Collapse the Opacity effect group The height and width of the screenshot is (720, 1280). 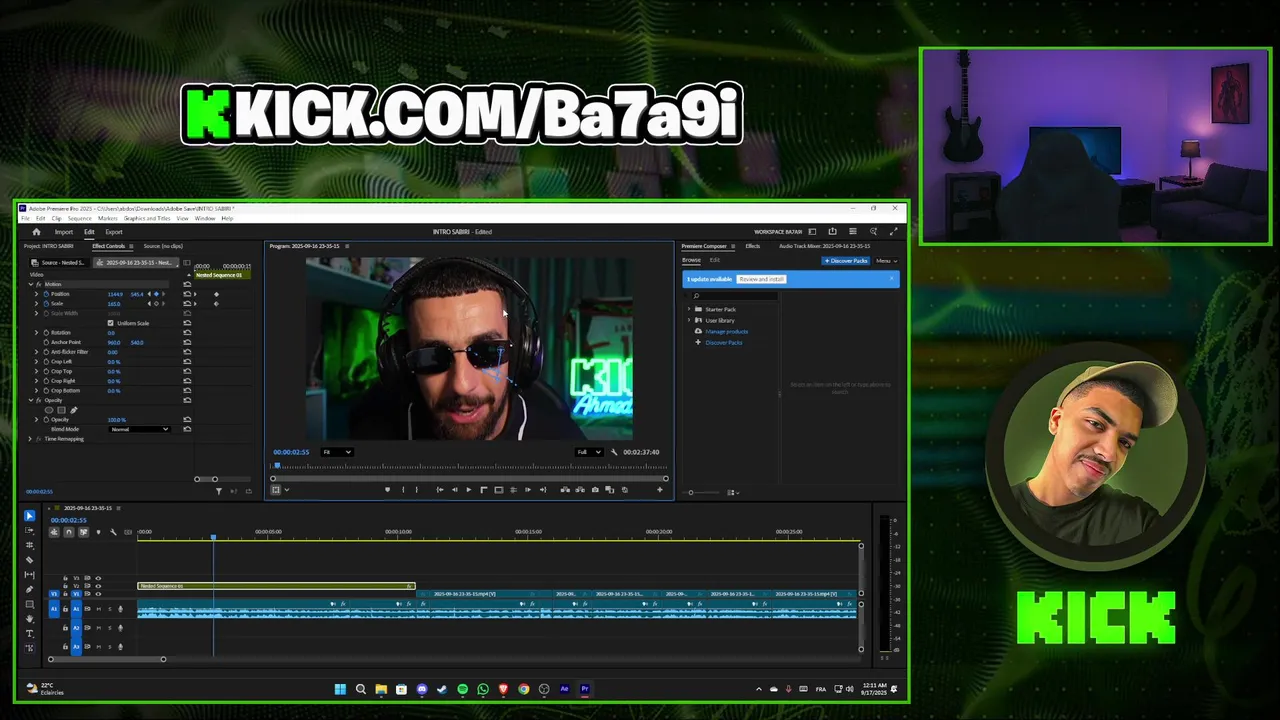[x=30, y=400]
